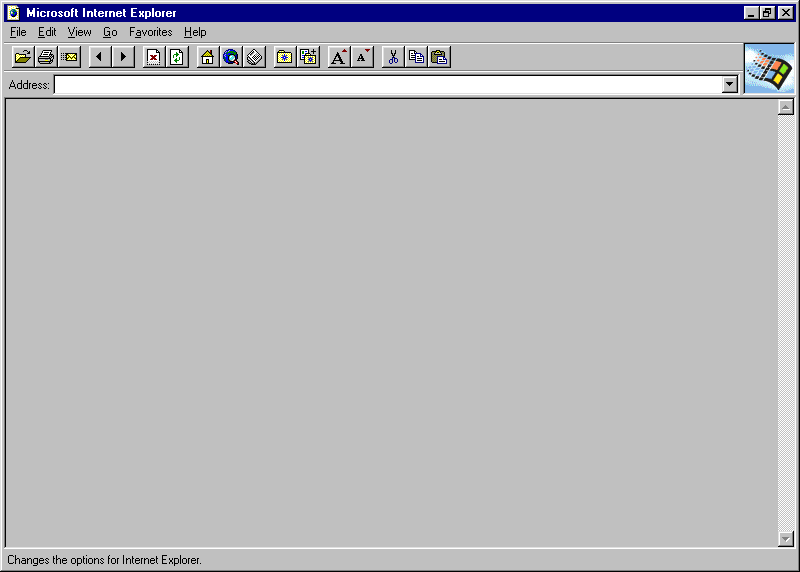800x572 pixels.
Task: Click the vertical scrollbar down arrow
Action: tap(786, 539)
